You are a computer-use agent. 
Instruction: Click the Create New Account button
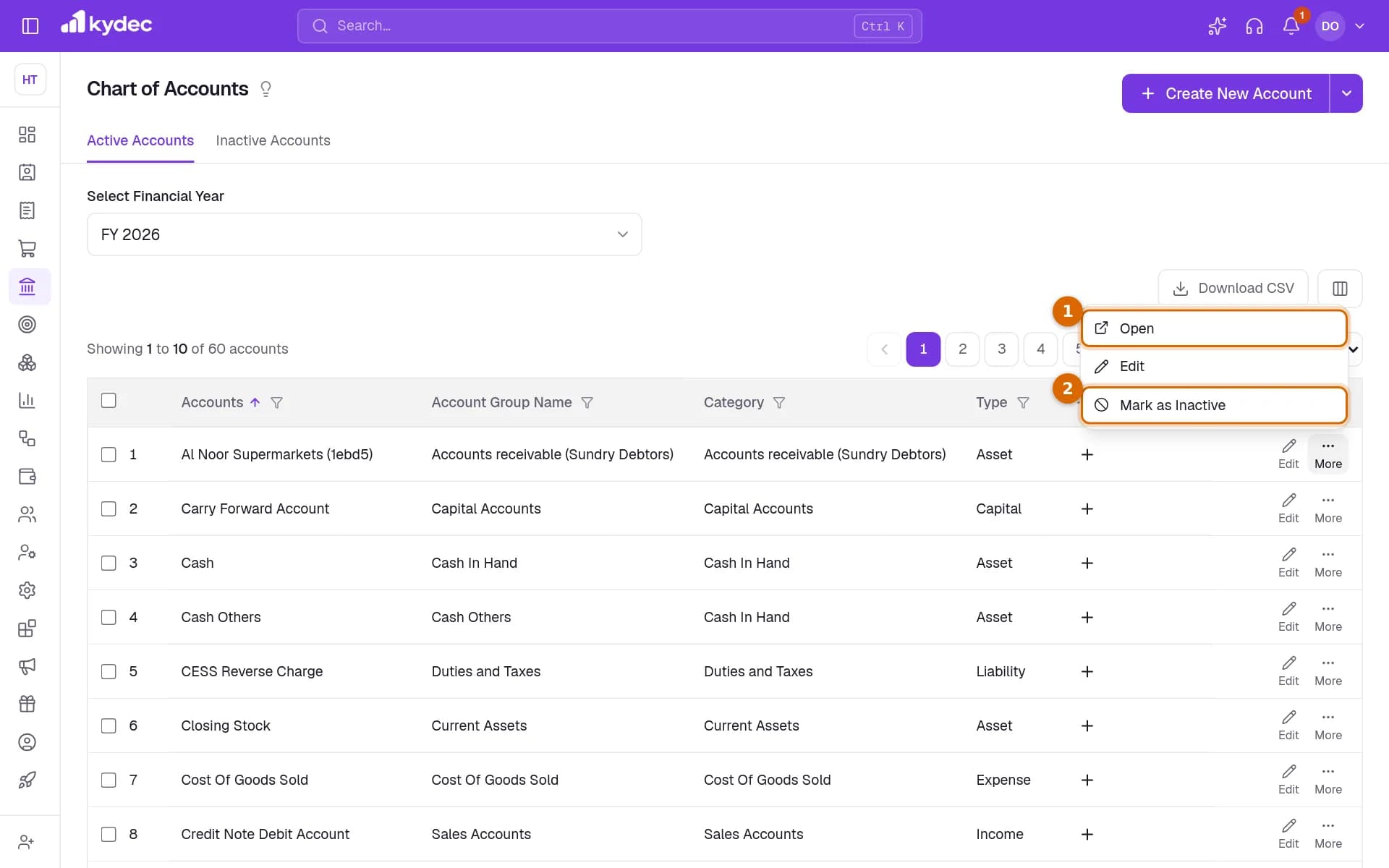pos(1226,93)
